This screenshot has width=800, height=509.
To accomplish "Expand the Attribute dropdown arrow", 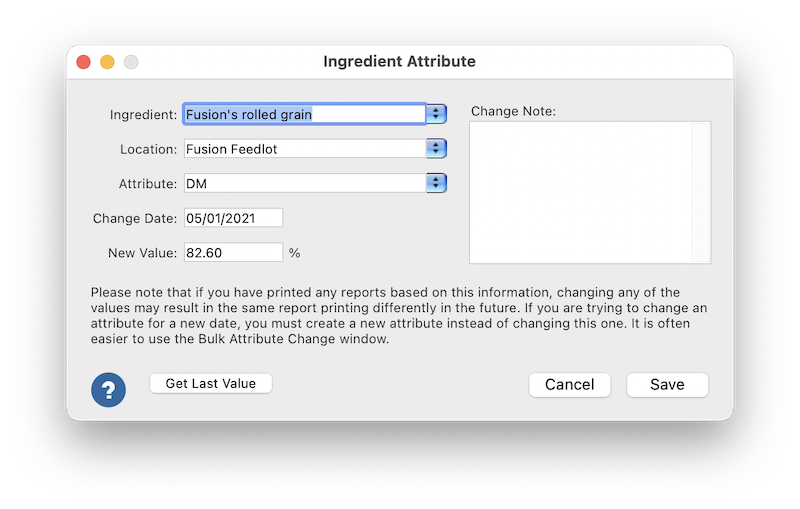I will [436, 183].
